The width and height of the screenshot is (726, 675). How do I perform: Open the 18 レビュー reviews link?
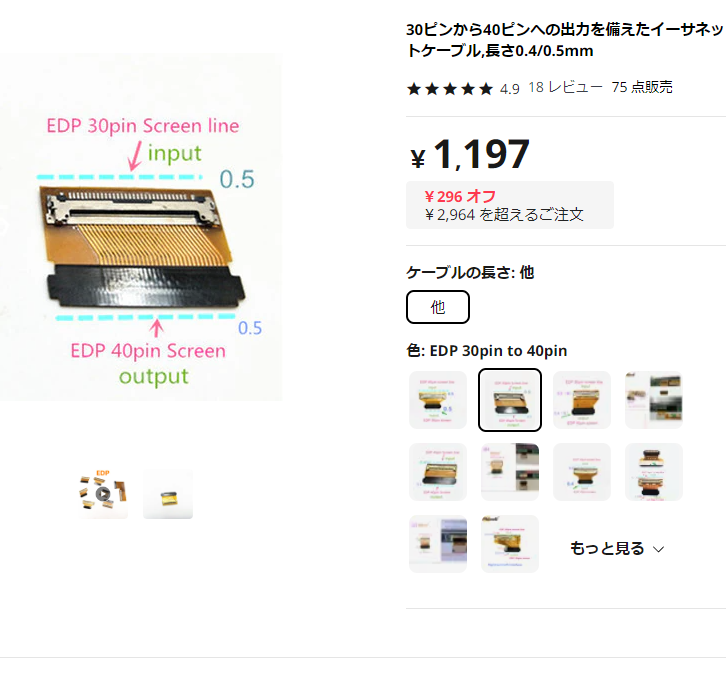pos(565,87)
